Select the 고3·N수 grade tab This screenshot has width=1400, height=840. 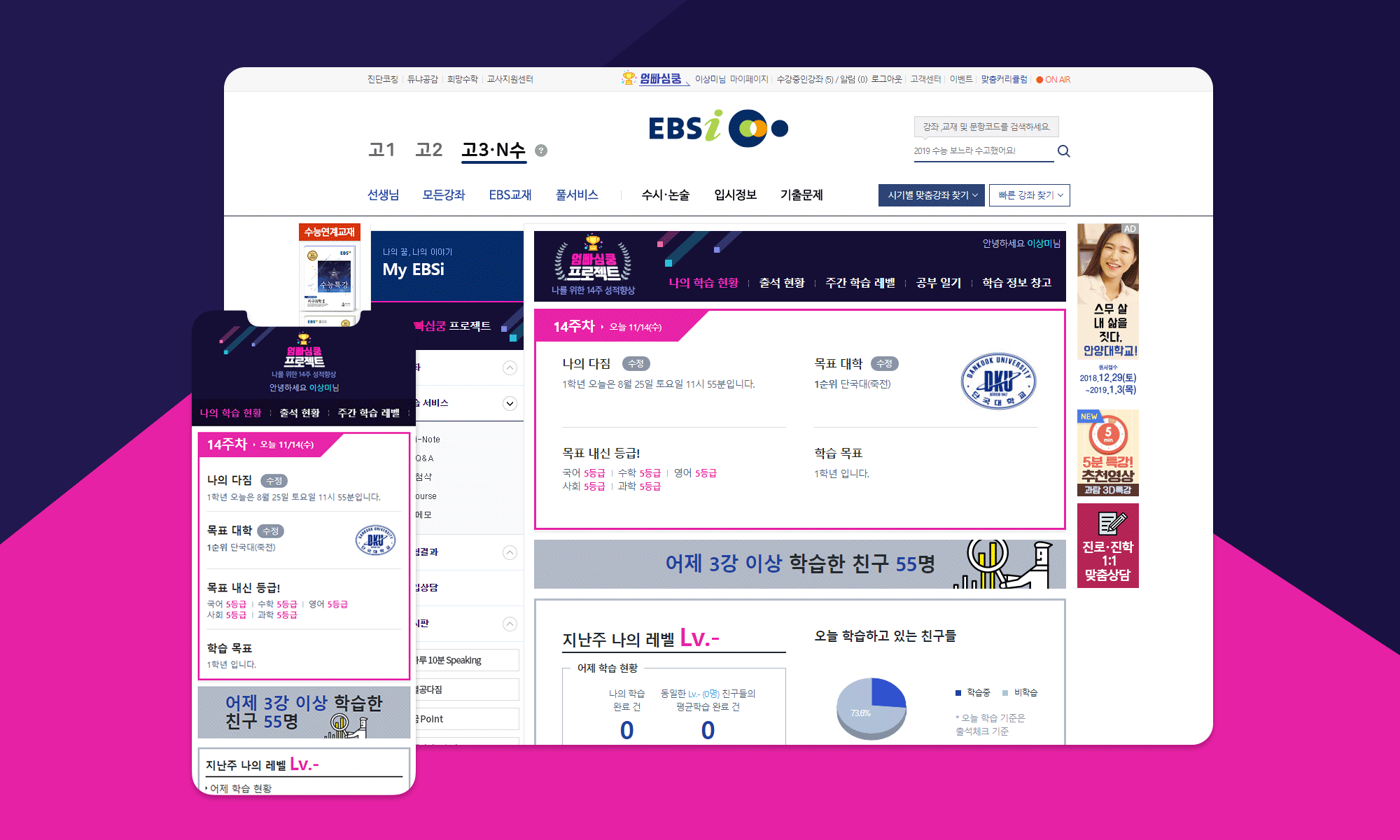coord(493,150)
